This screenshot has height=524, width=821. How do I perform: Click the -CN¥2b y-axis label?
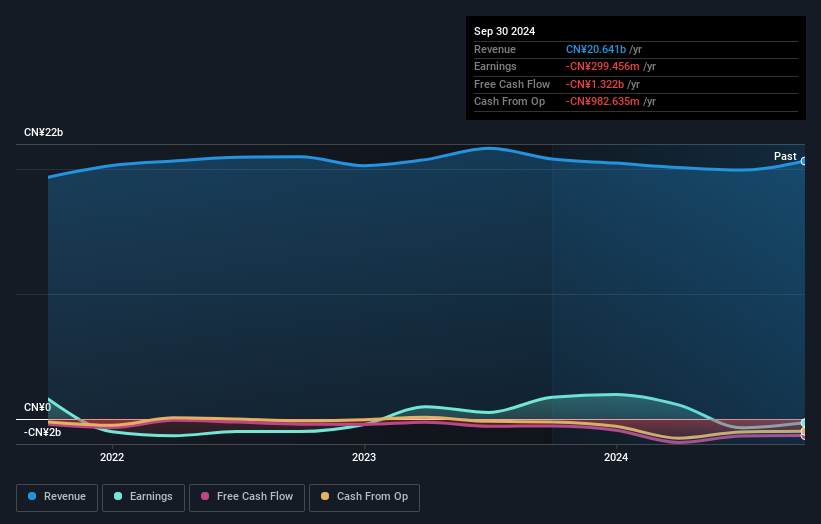[42, 432]
